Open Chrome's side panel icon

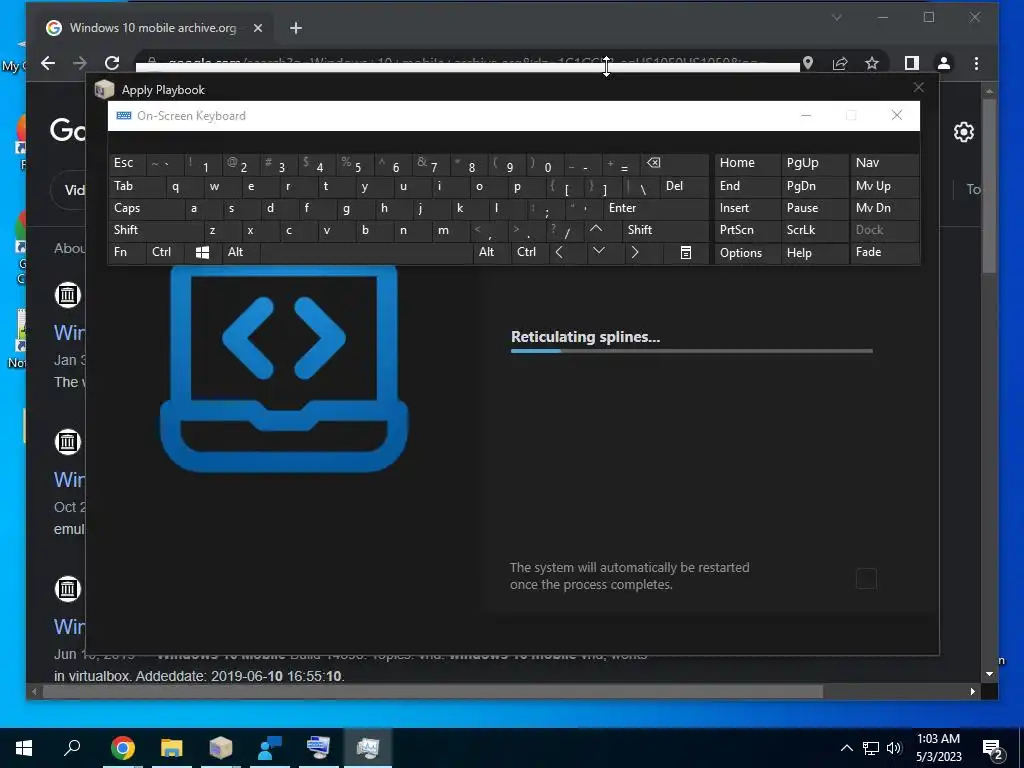[912, 63]
